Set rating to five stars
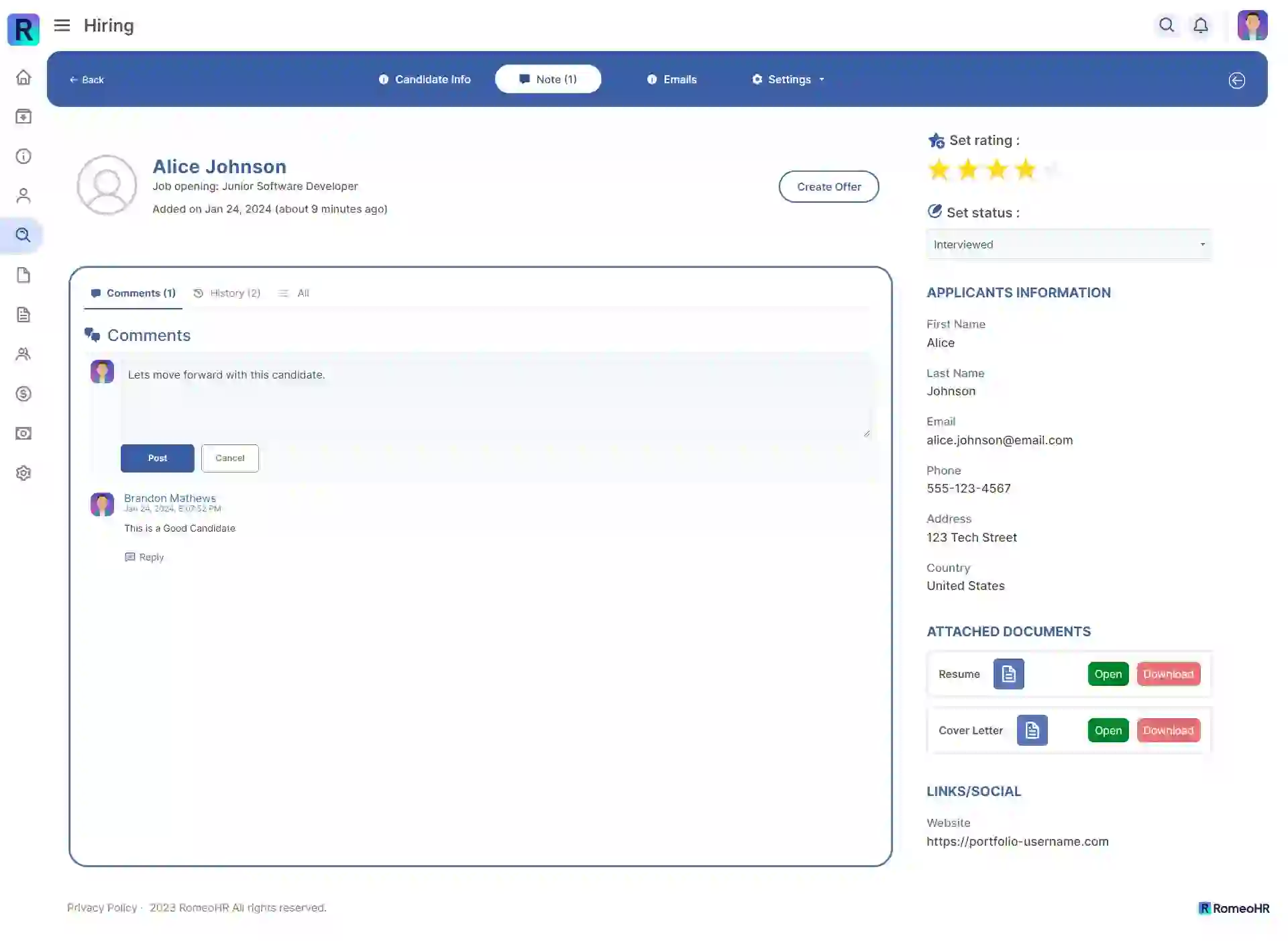Screen dimensions: 1288x941 1053,170
